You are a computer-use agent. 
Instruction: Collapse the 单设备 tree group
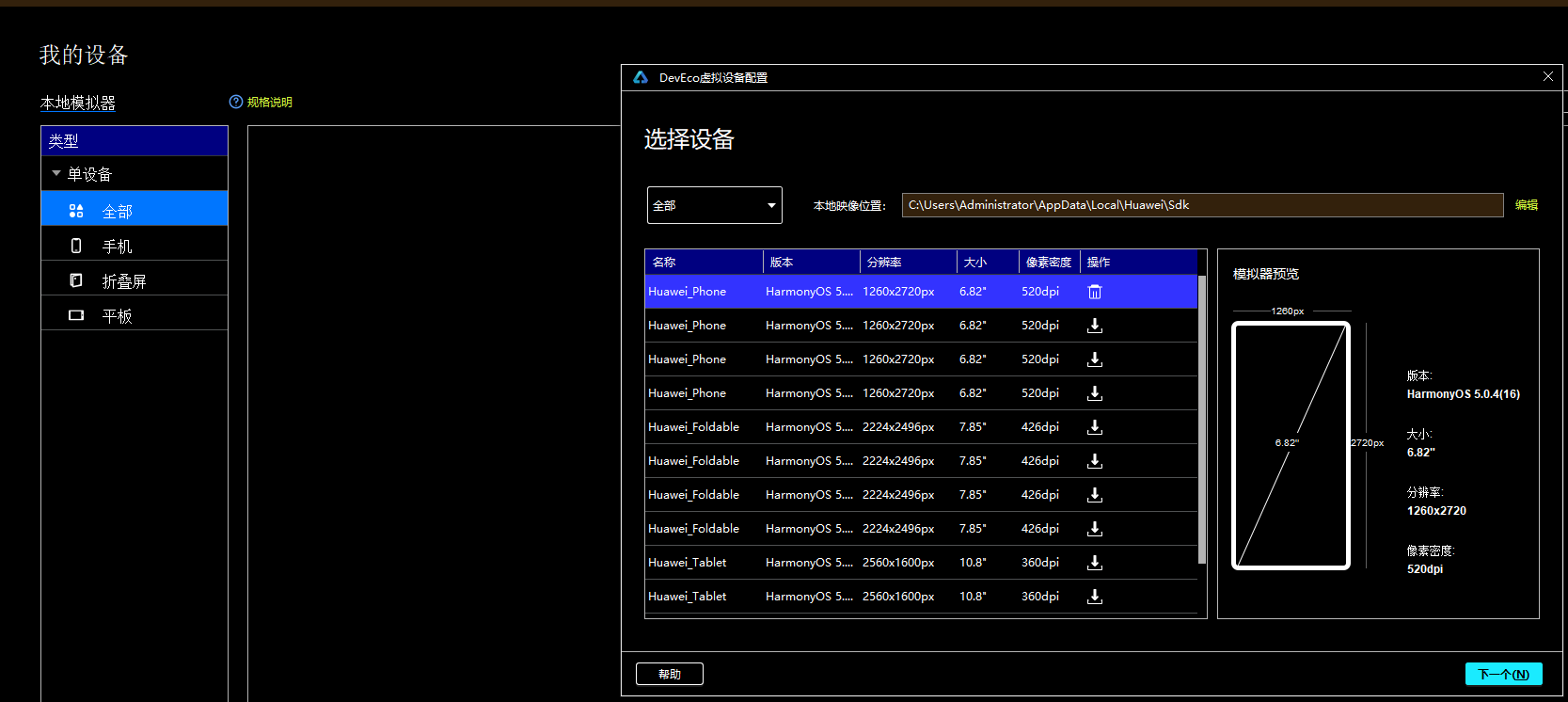[x=56, y=173]
